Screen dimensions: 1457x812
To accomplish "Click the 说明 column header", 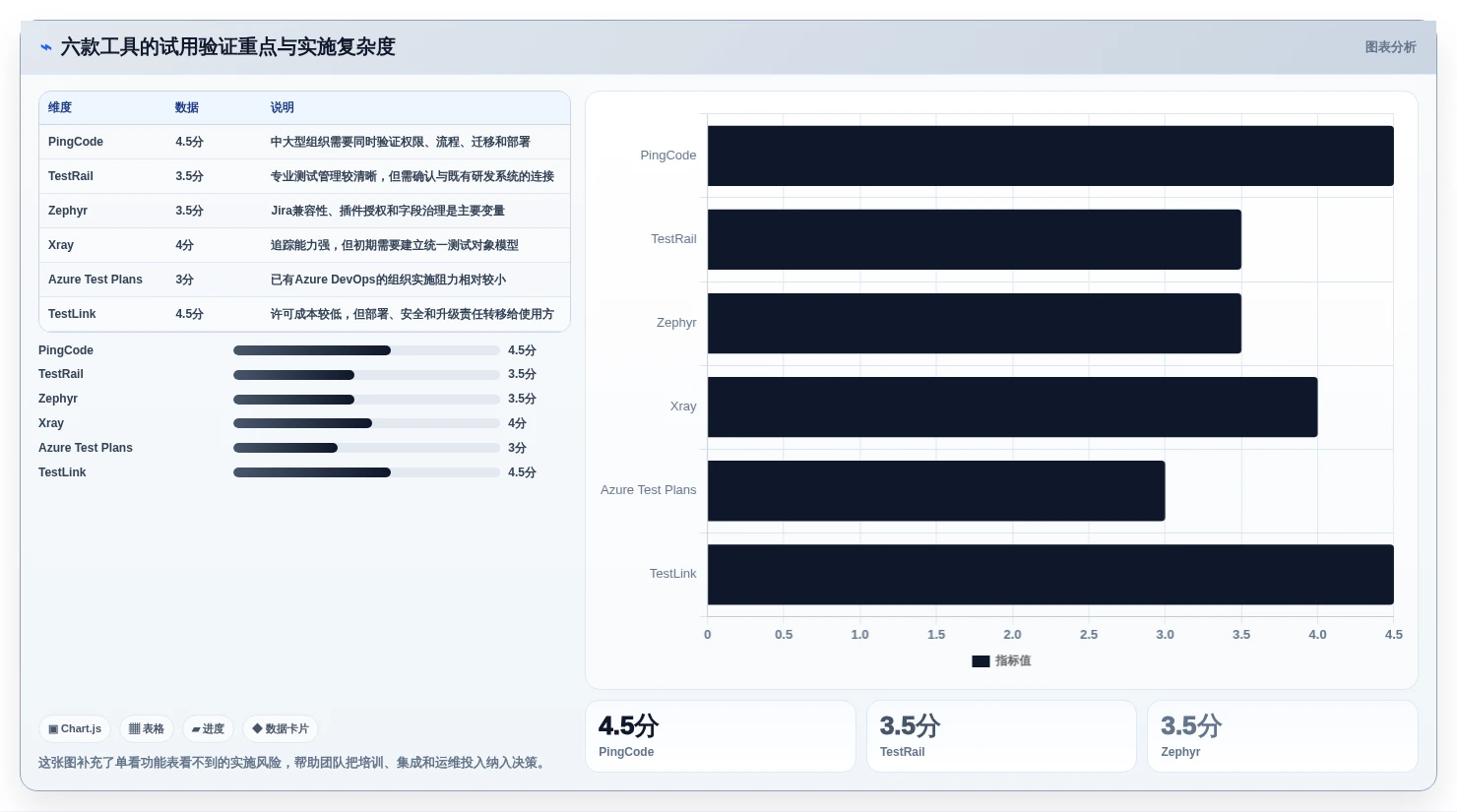I will (283, 107).
